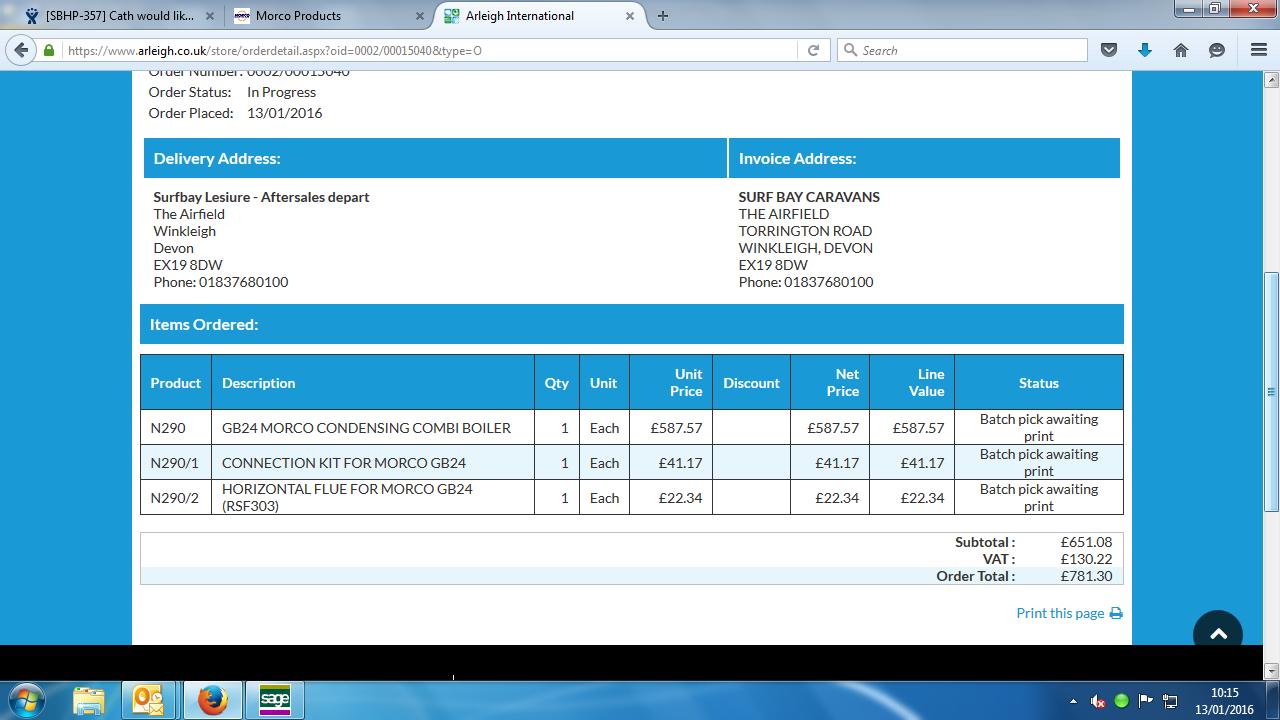The height and width of the screenshot is (720, 1280).
Task: Reload the current page
Action: click(813, 50)
